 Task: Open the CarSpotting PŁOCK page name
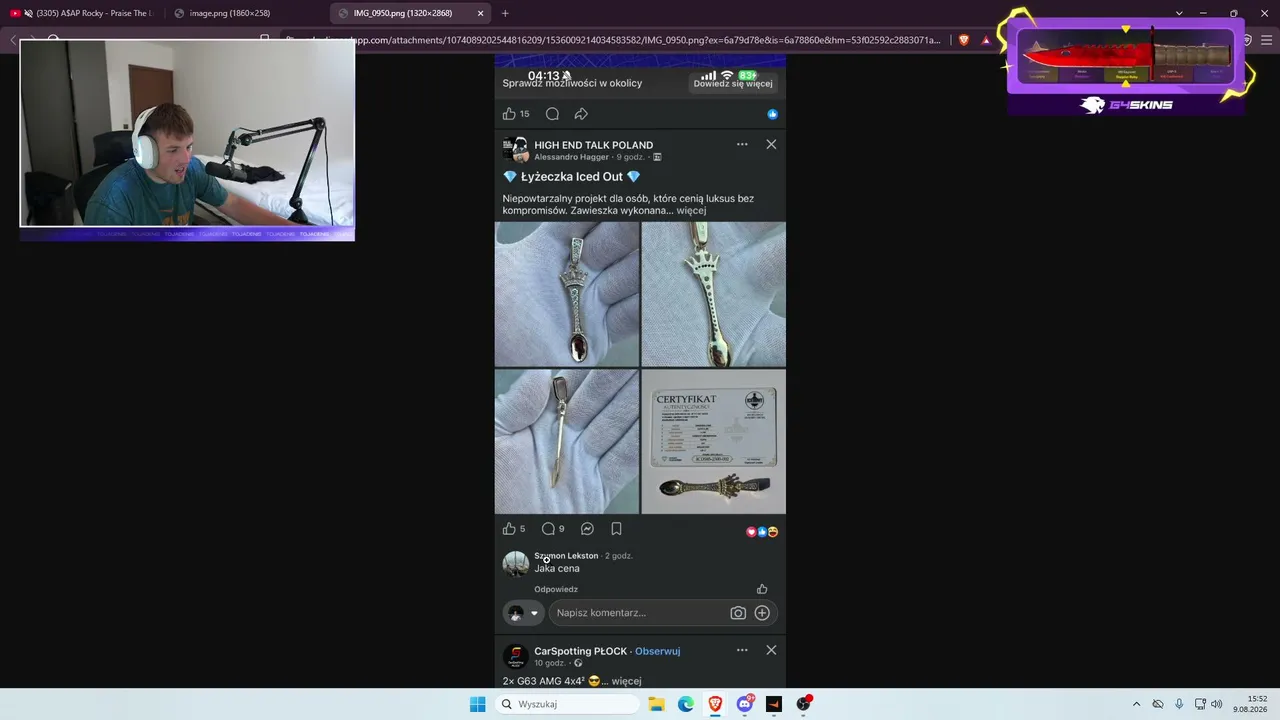[x=580, y=651]
